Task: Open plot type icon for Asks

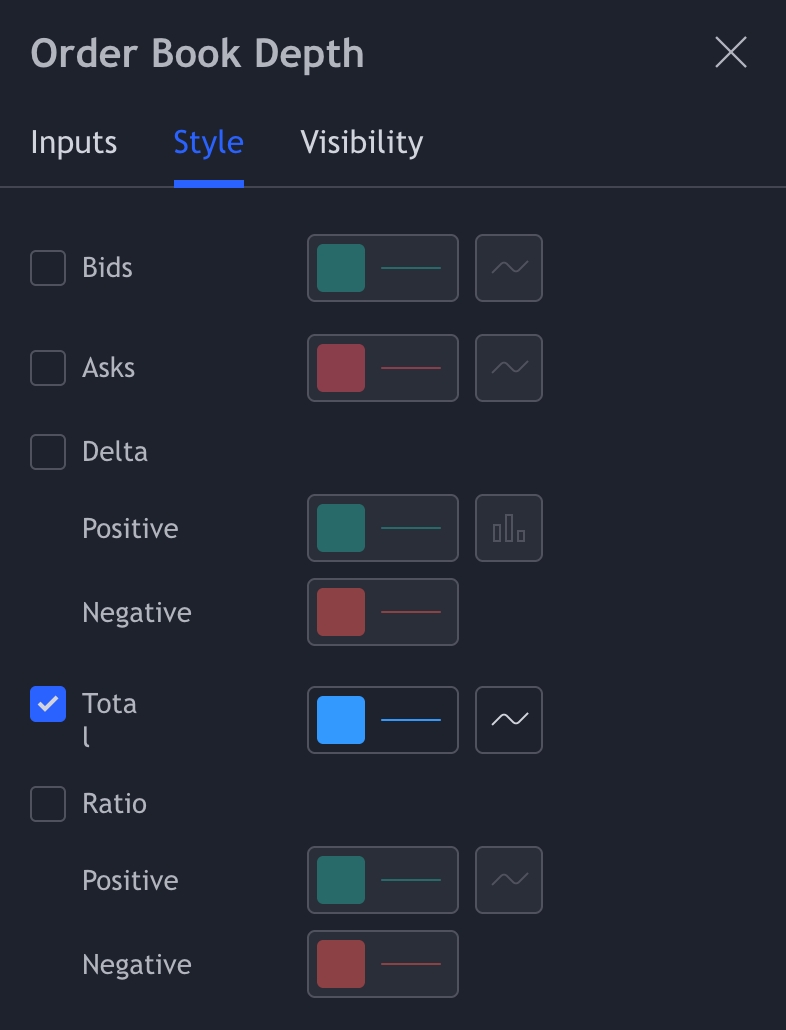Action: tap(509, 368)
